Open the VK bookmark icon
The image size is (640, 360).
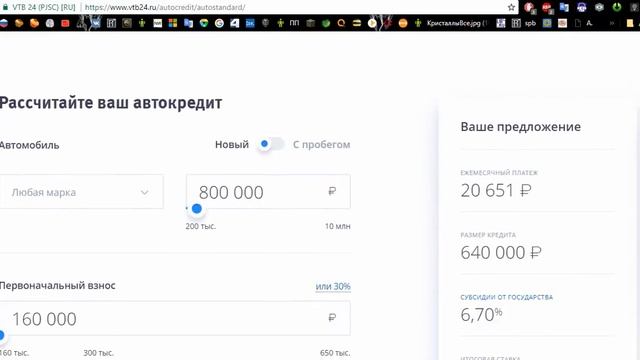[96, 23]
